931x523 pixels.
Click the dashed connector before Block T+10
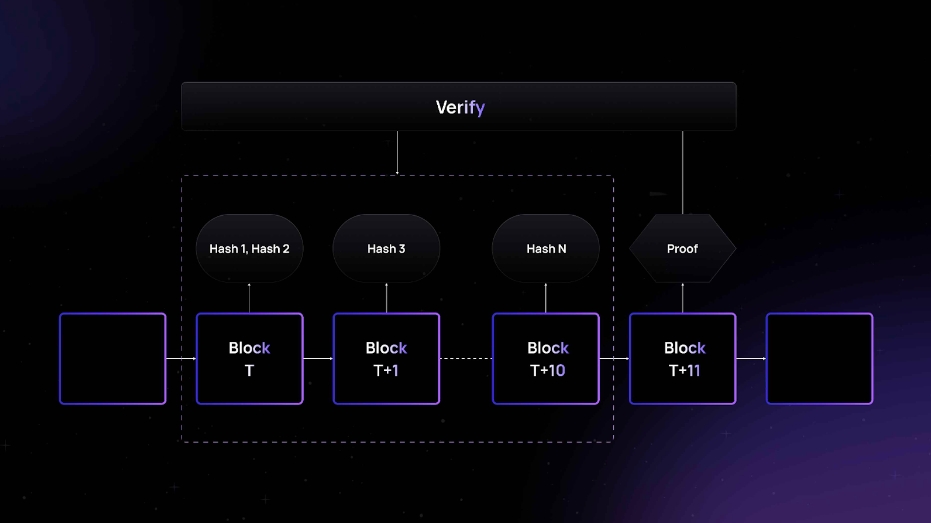(466, 358)
